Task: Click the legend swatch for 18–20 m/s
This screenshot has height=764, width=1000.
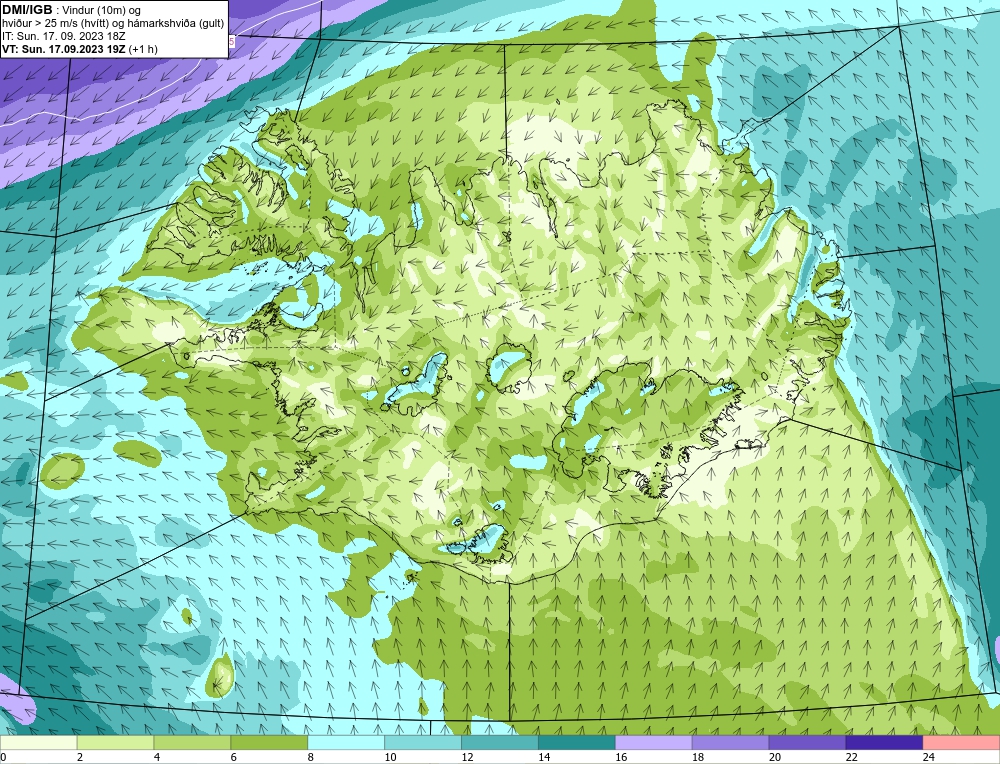Action: pos(730,742)
